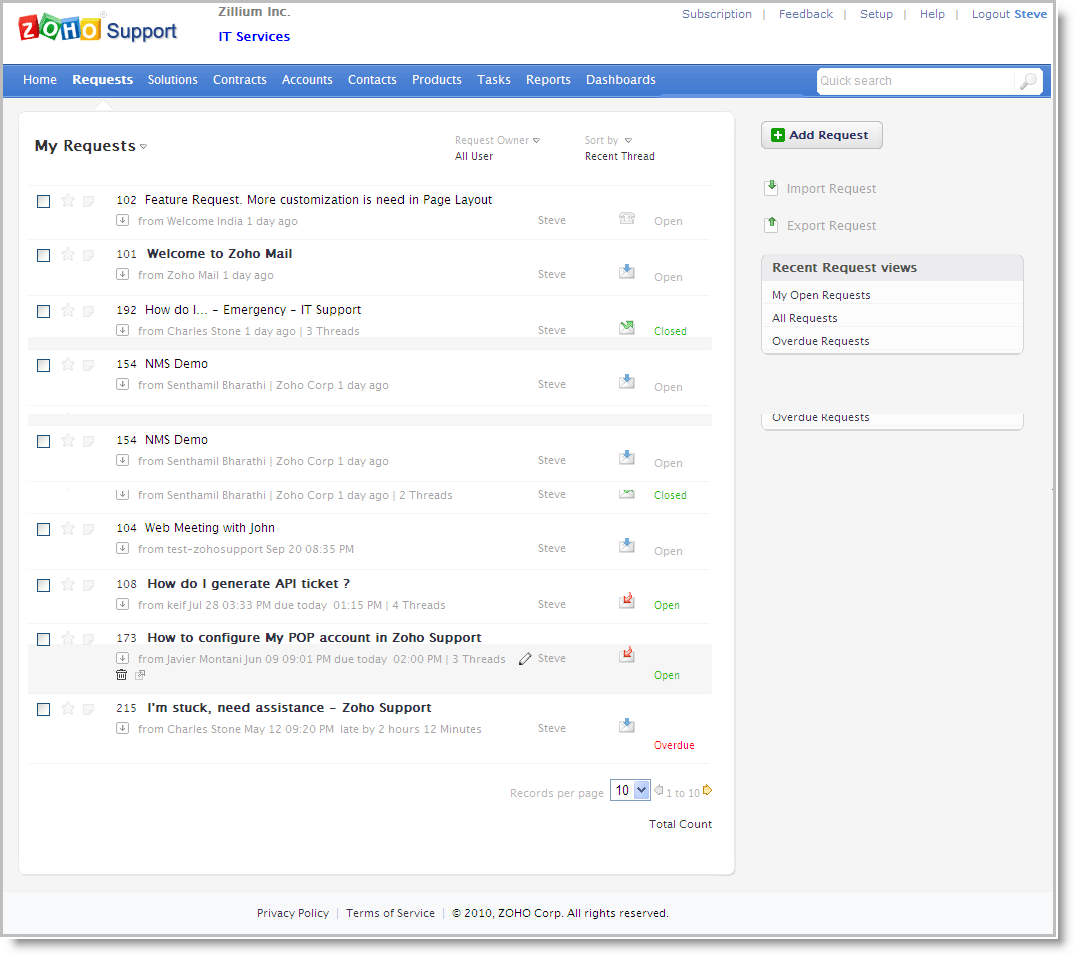The width and height of the screenshot is (1074, 955).
Task: Open the Contracts tab
Action: [240, 80]
